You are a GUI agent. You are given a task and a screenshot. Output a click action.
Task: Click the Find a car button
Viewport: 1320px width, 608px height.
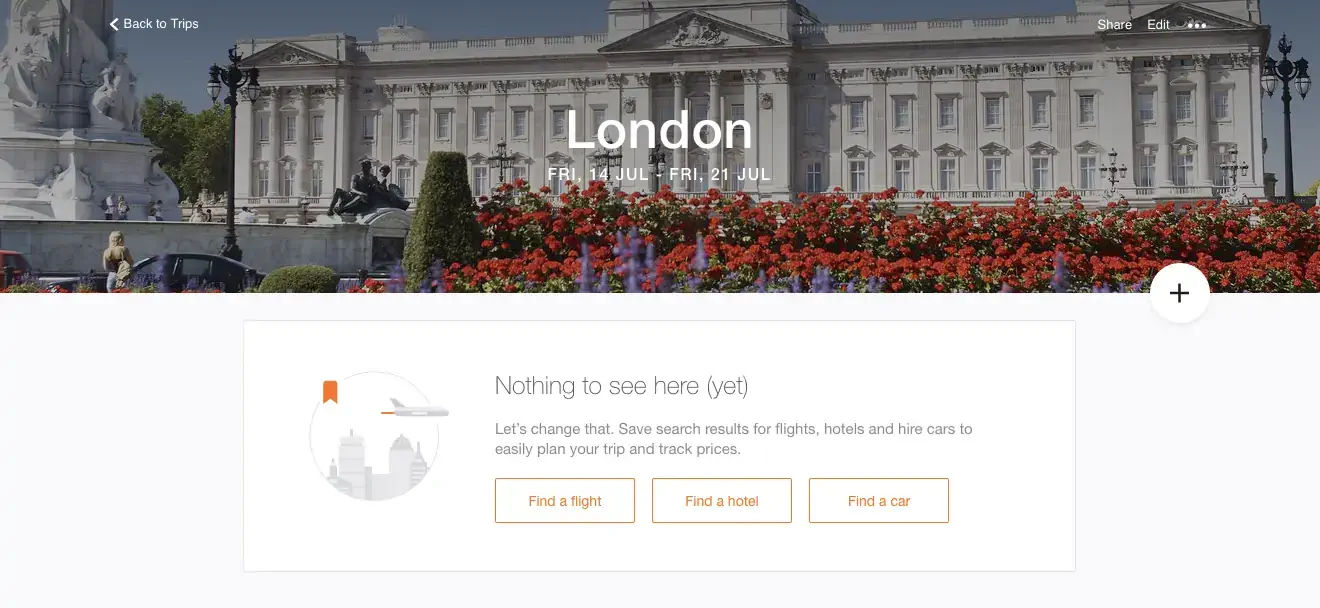coord(879,501)
